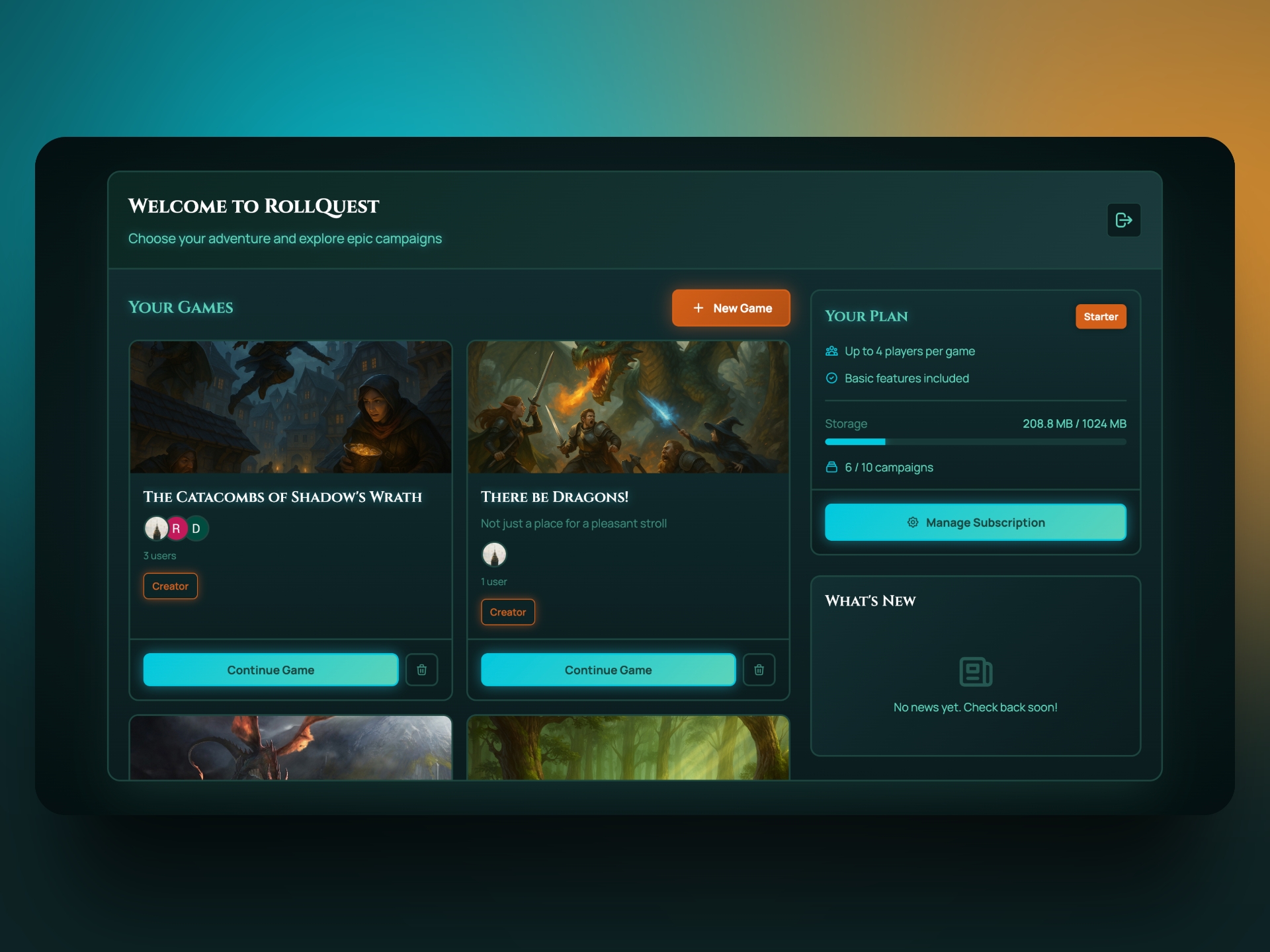
Task: Click the logout icon in the header
Action: [x=1124, y=220]
